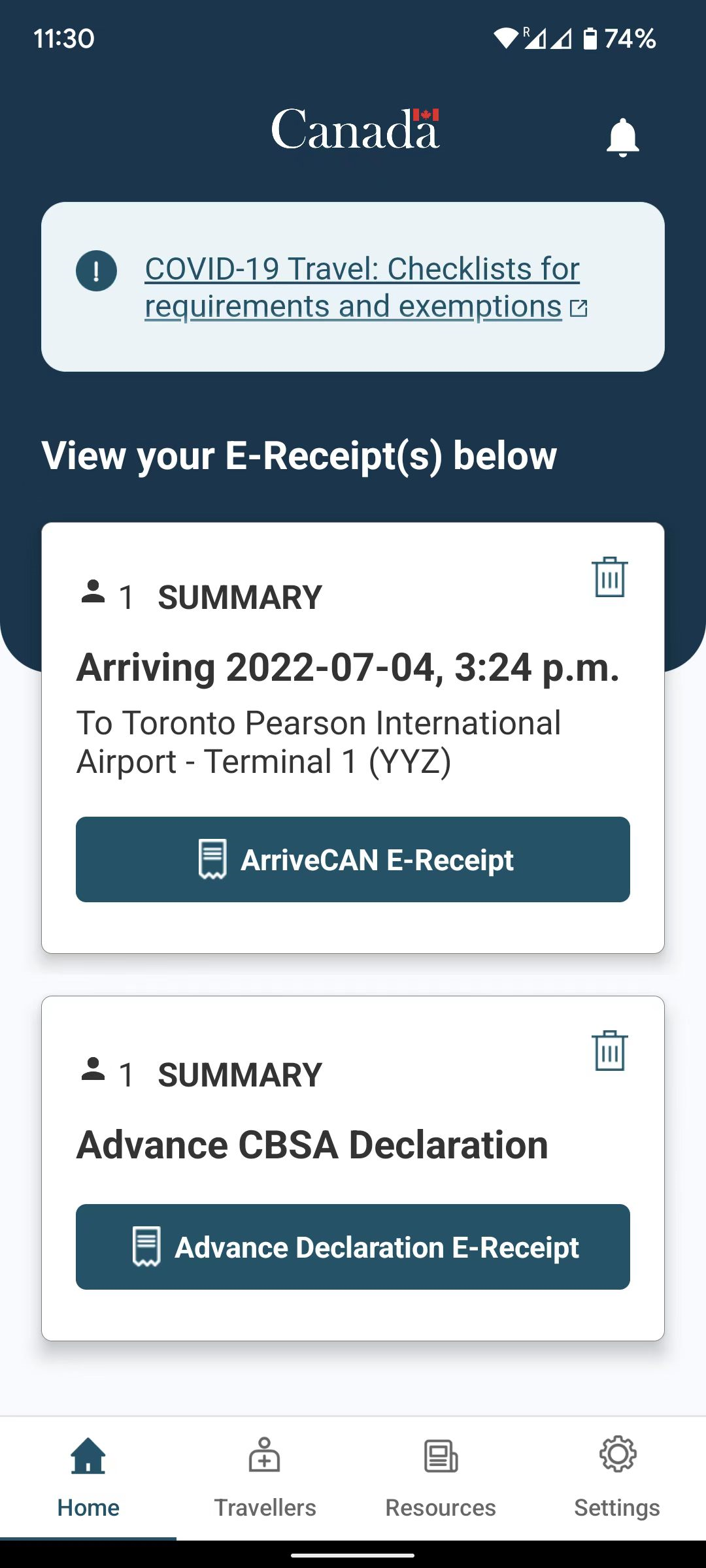Delete the Toronto arrival summary via trash icon
Screen dimensions: 706x1568
(609, 577)
